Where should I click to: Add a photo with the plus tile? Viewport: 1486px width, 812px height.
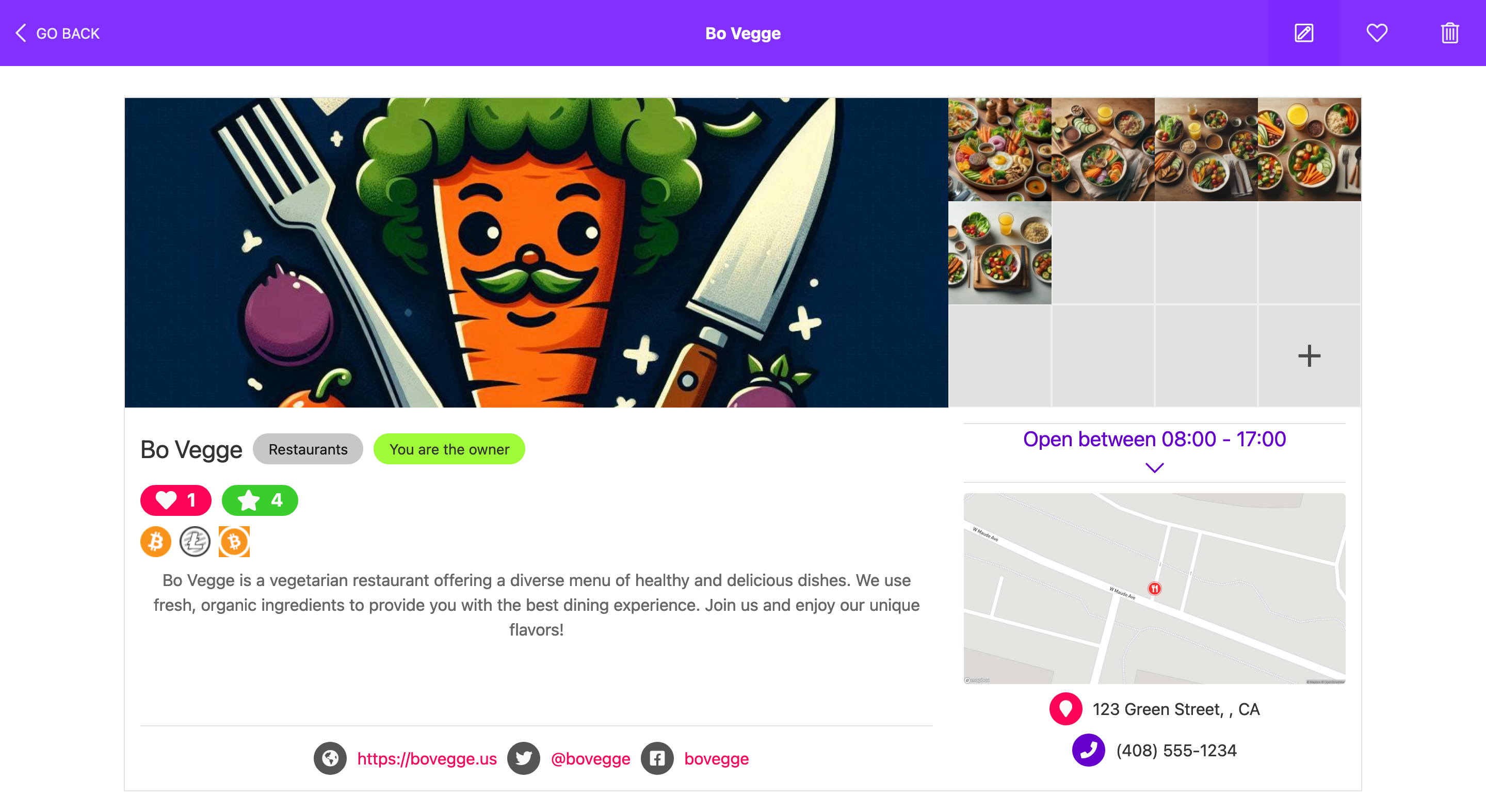tap(1310, 356)
